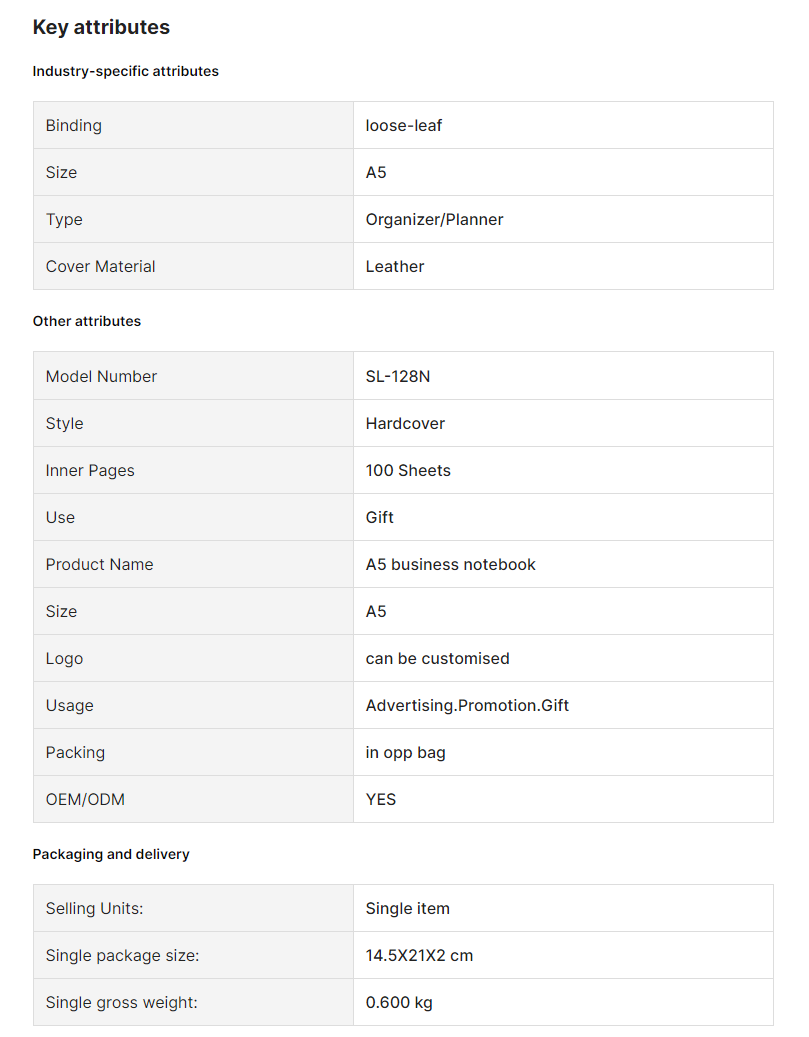Screen dimensions: 809x1037
Task: Click the OEM/ODM label
Action: pos(85,799)
